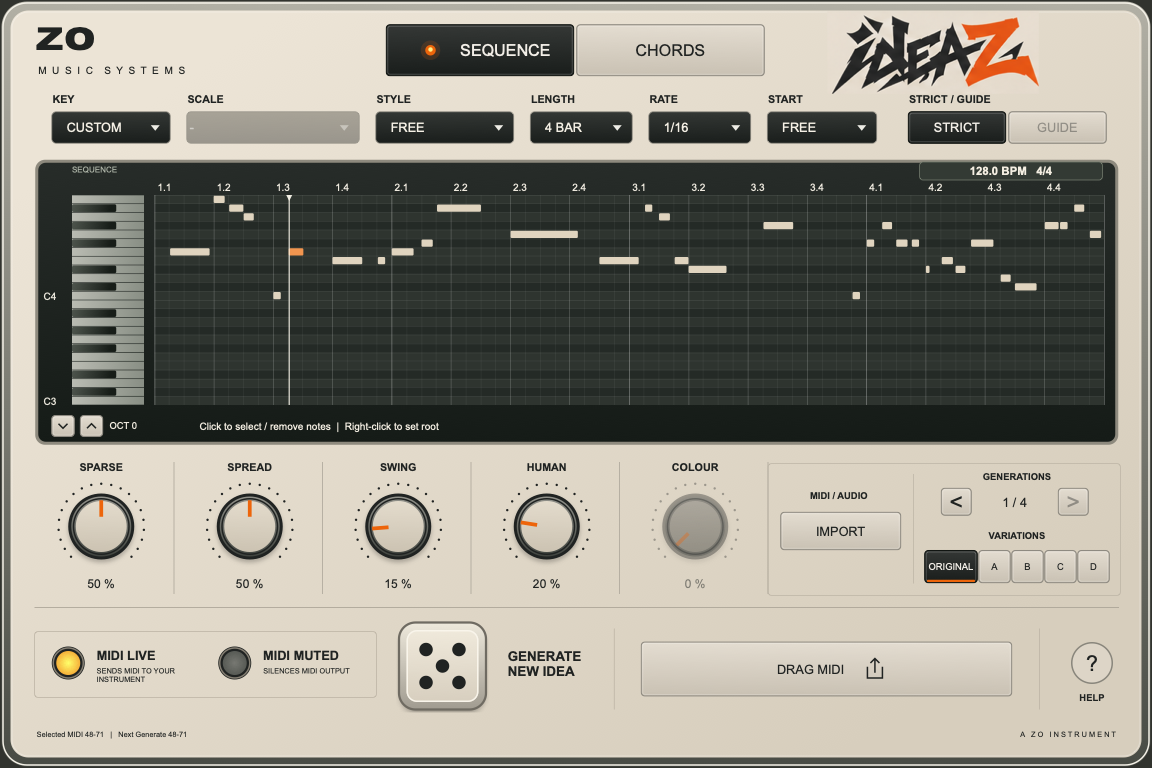Click the DRAG MIDI button
1152x768 pixels.
coord(826,669)
